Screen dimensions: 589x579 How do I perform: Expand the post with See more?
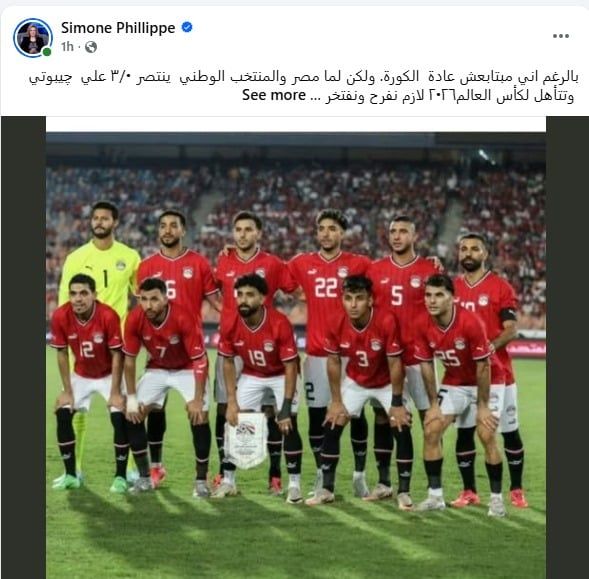(273, 95)
